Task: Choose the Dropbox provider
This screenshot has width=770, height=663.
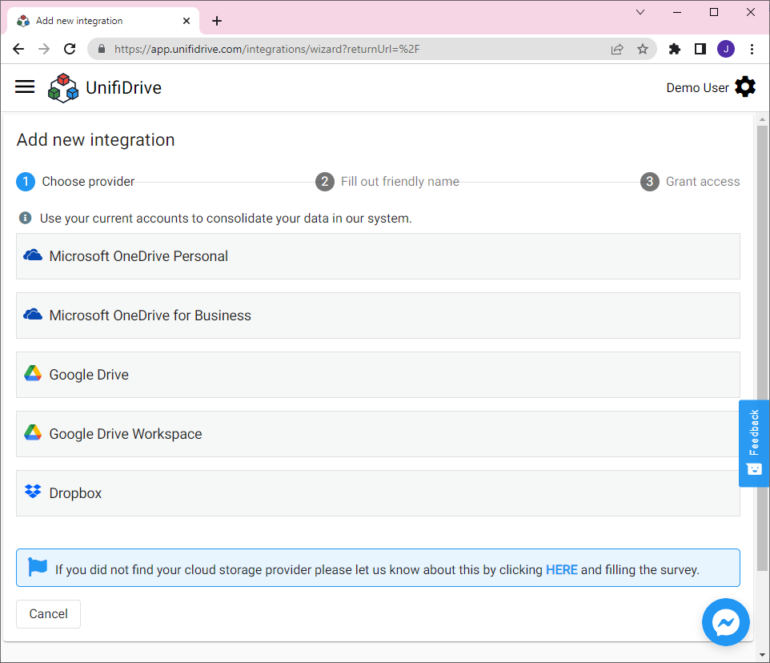Action: 378,493
